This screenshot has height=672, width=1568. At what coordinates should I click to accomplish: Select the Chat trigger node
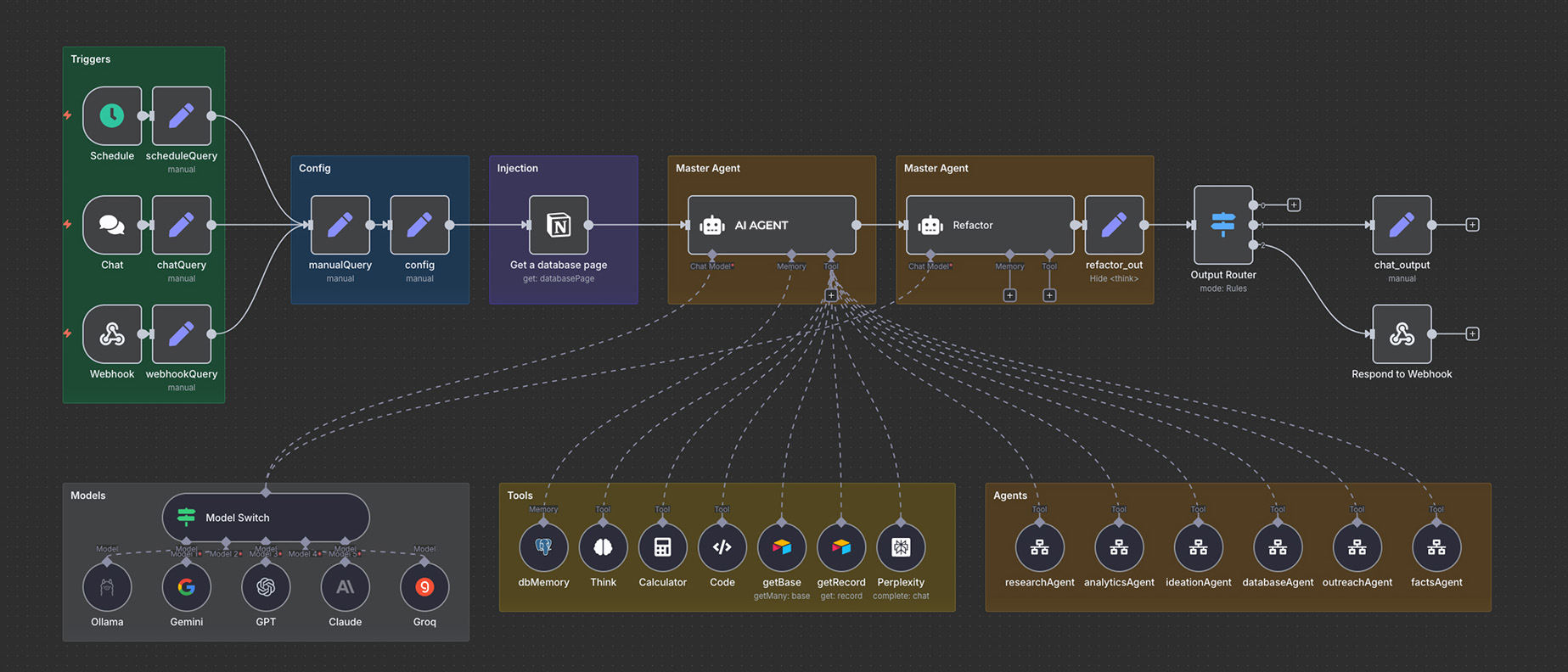[x=112, y=225]
